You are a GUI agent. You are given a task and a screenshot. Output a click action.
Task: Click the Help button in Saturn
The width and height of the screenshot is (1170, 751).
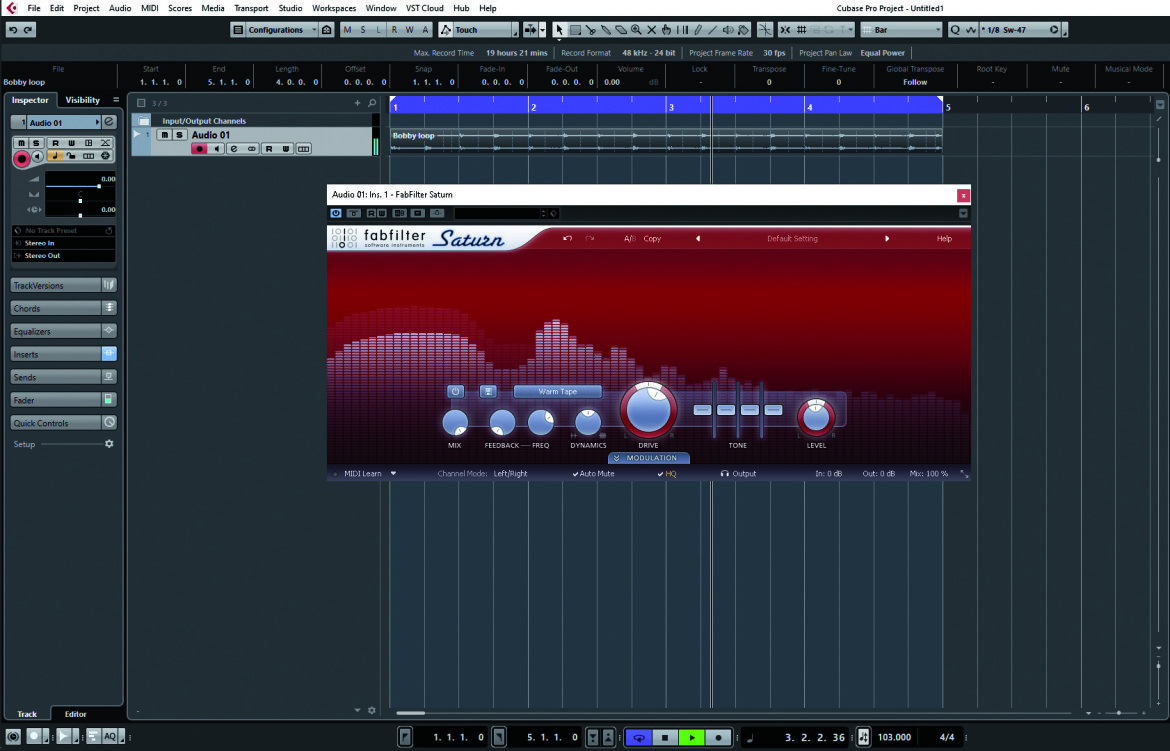click(944, 239)
